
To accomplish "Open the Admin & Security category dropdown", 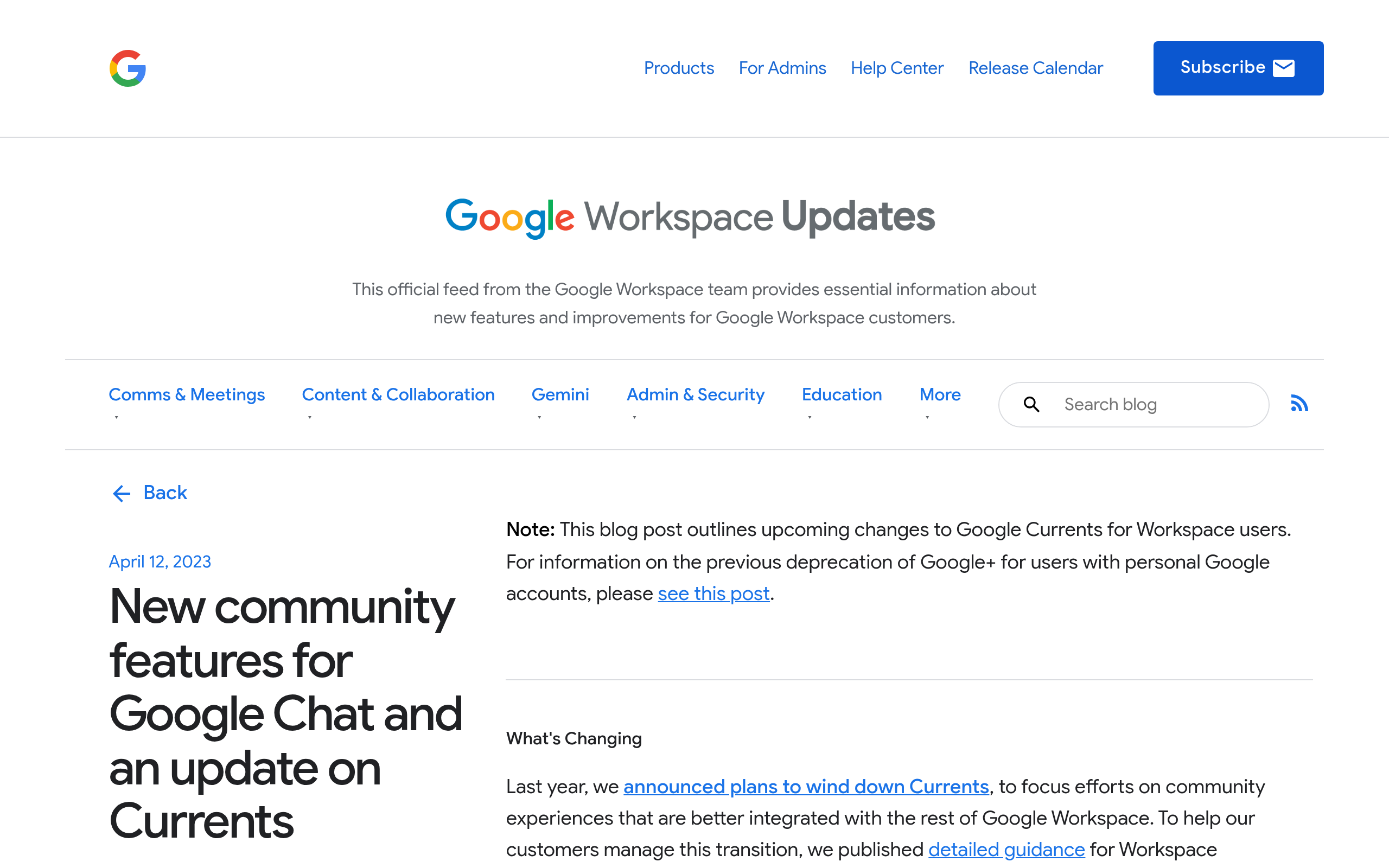I will (634, 418).
